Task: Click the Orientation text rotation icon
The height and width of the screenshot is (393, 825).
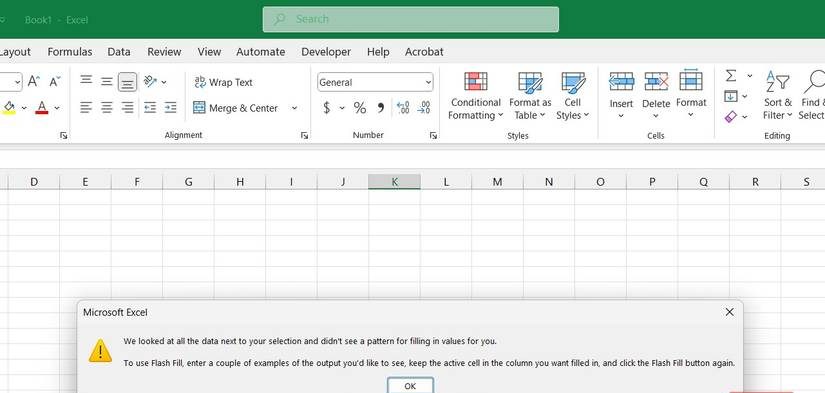Action: point(150,82)
